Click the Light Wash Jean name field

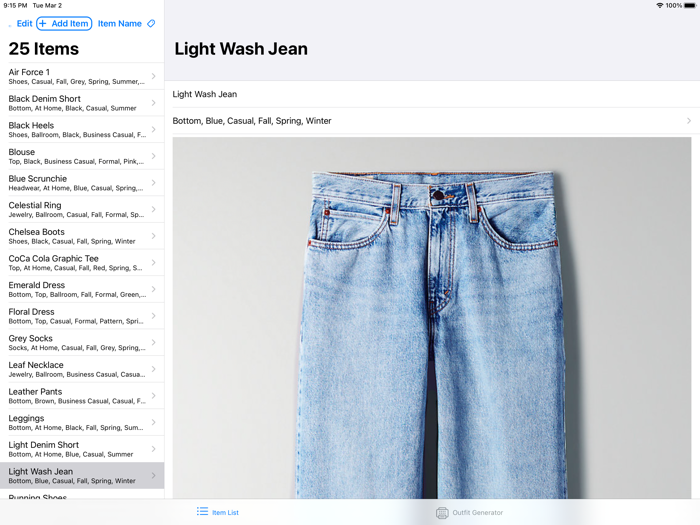(x=432, y=94)
